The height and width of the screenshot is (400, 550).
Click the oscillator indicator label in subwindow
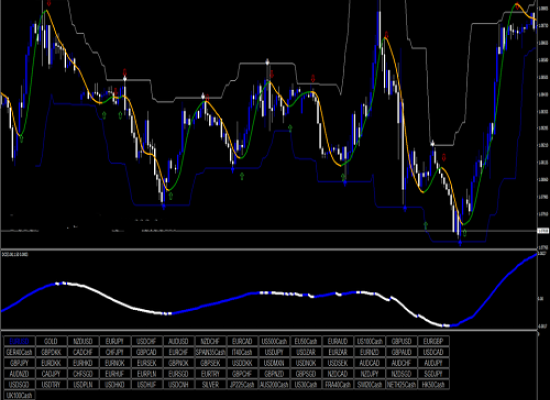[x=15, y=254]
